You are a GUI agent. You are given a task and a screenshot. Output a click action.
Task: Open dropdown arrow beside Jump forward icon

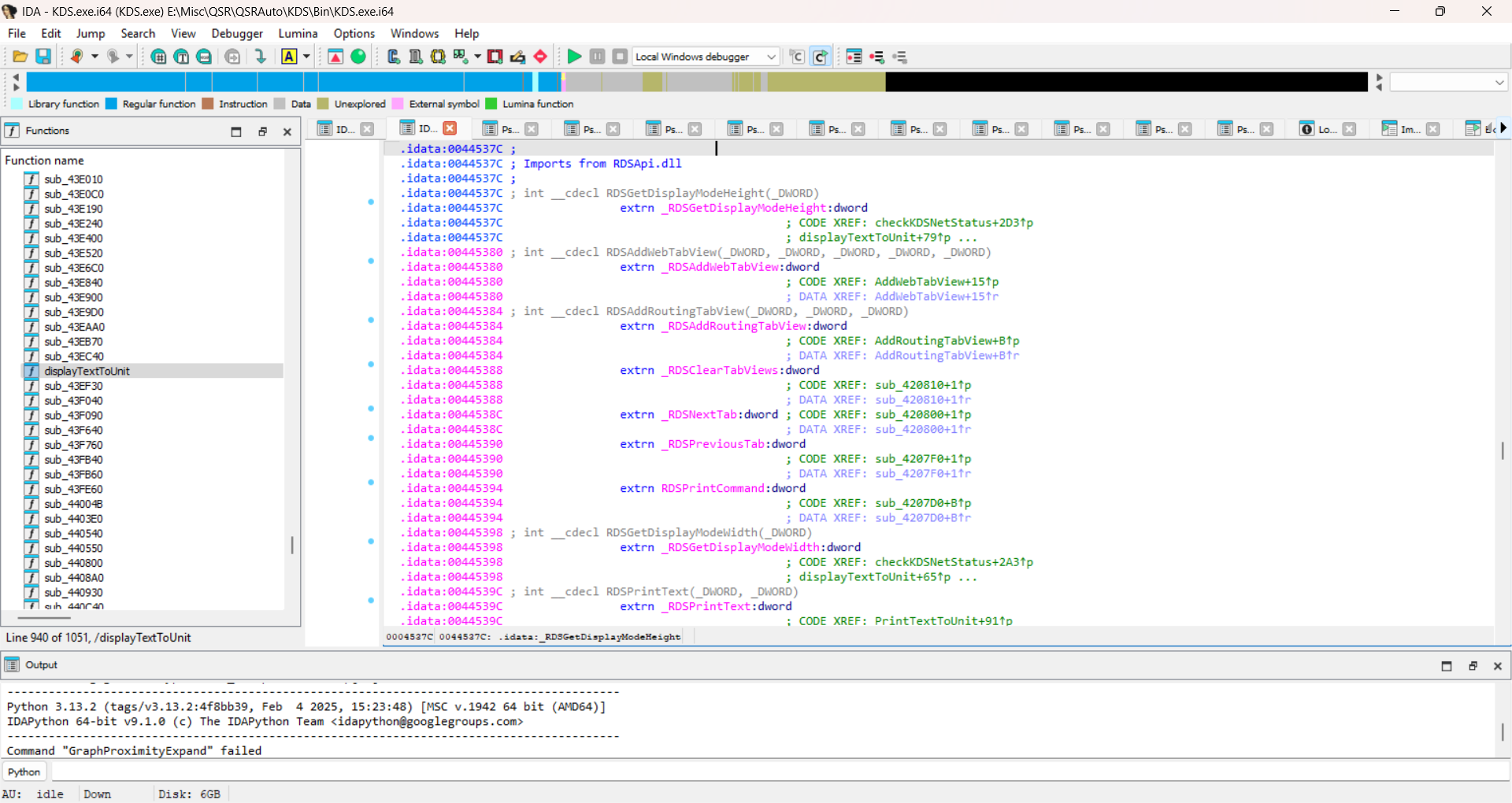[130, 57]
